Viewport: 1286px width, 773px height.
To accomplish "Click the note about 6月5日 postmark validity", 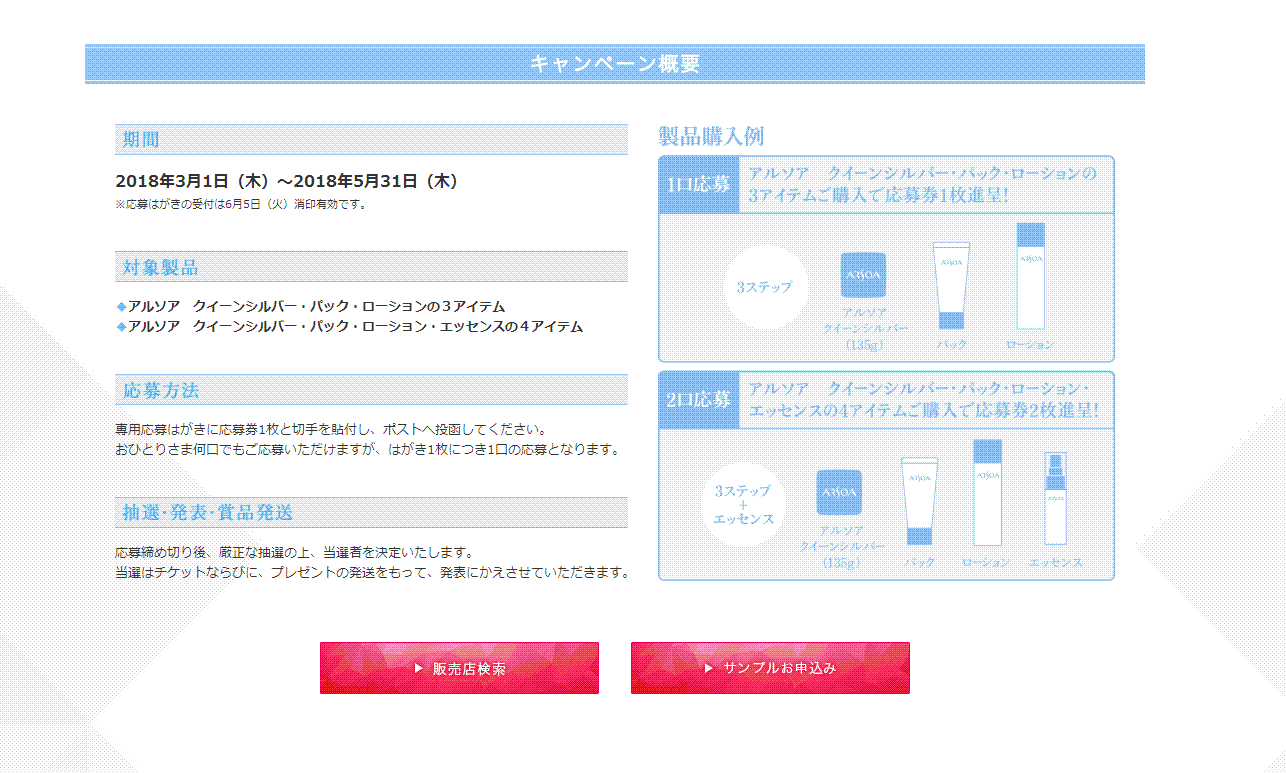I will 241,204.
